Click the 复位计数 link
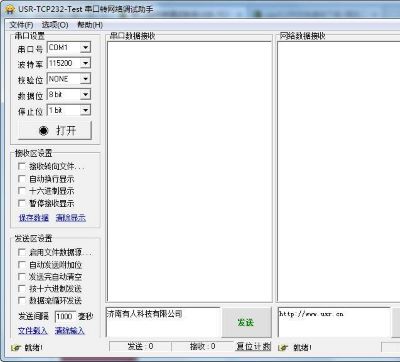Viewport: 400px width, 362px height. (254, 347)
